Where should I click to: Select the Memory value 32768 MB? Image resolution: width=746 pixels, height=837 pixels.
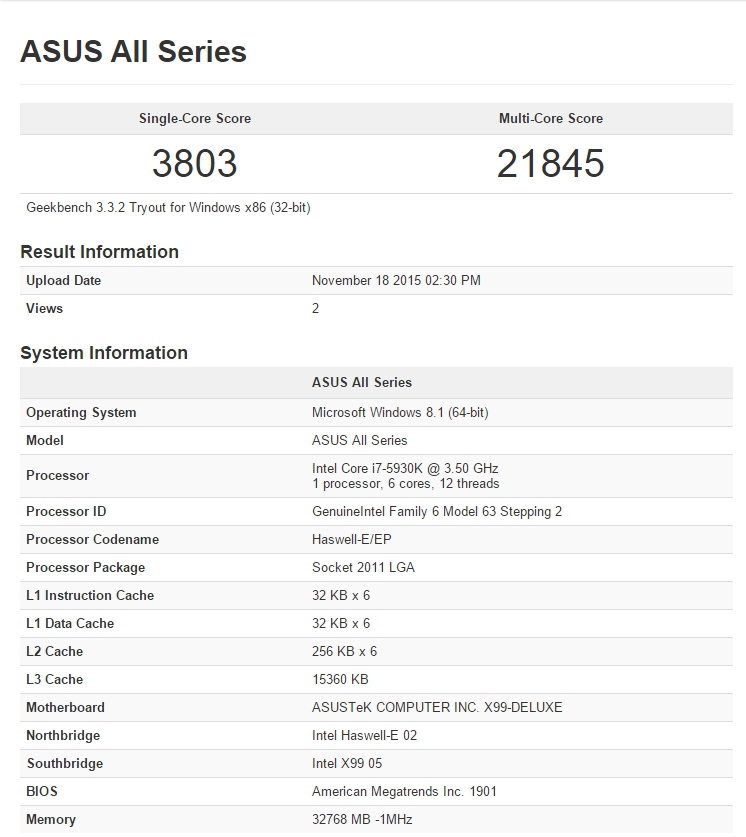[362, 820]
